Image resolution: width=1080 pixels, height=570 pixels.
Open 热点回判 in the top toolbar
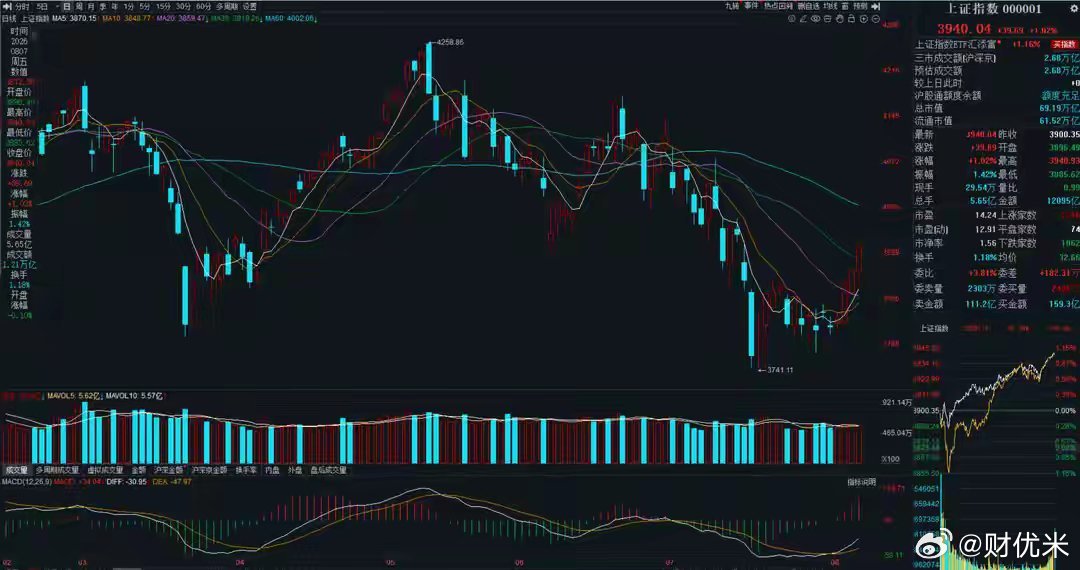pyautogui.click(x=778, y=6)
